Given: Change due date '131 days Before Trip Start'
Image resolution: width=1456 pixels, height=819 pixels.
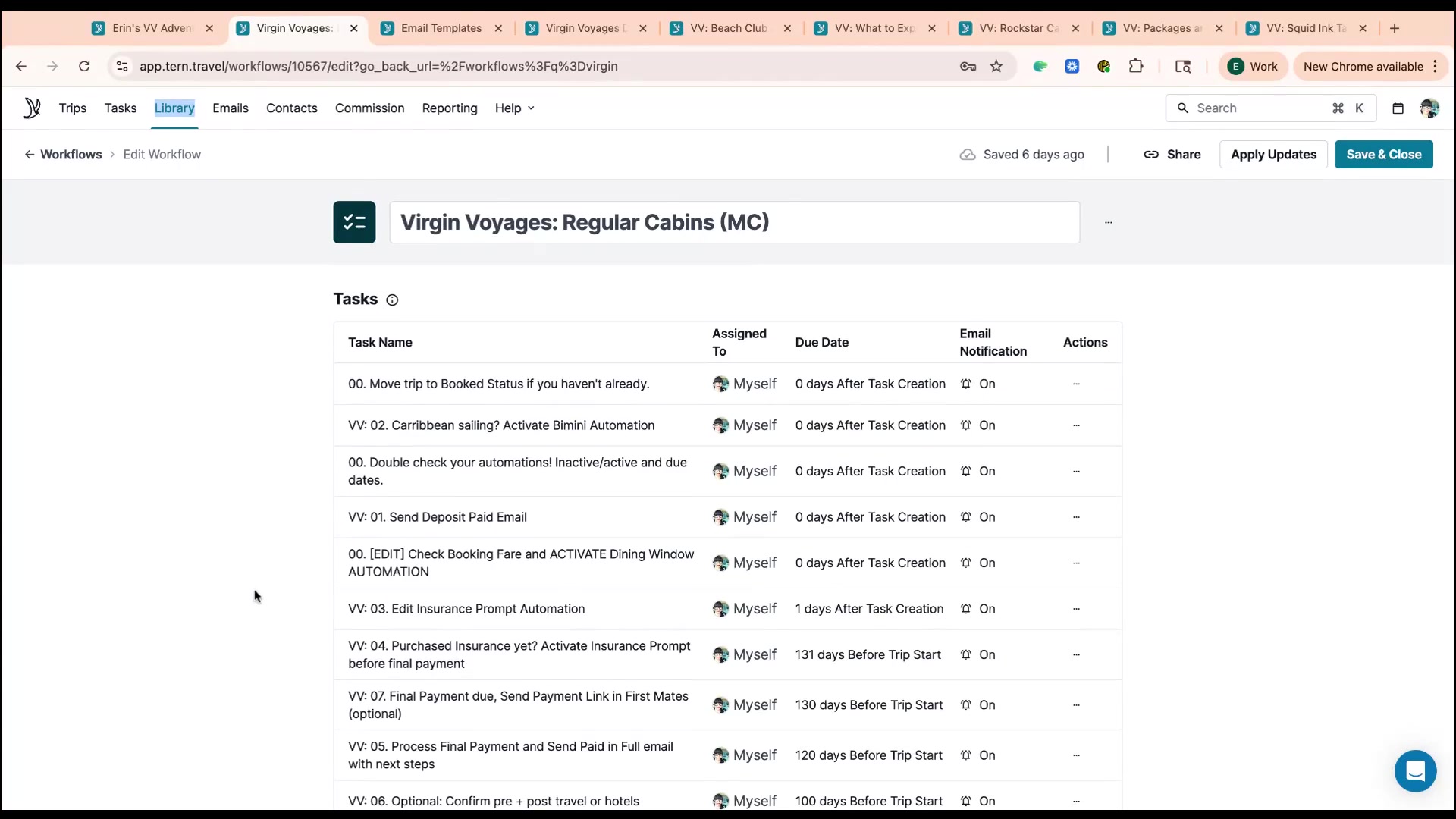Looking at the screenshot, I should point(868,654).
